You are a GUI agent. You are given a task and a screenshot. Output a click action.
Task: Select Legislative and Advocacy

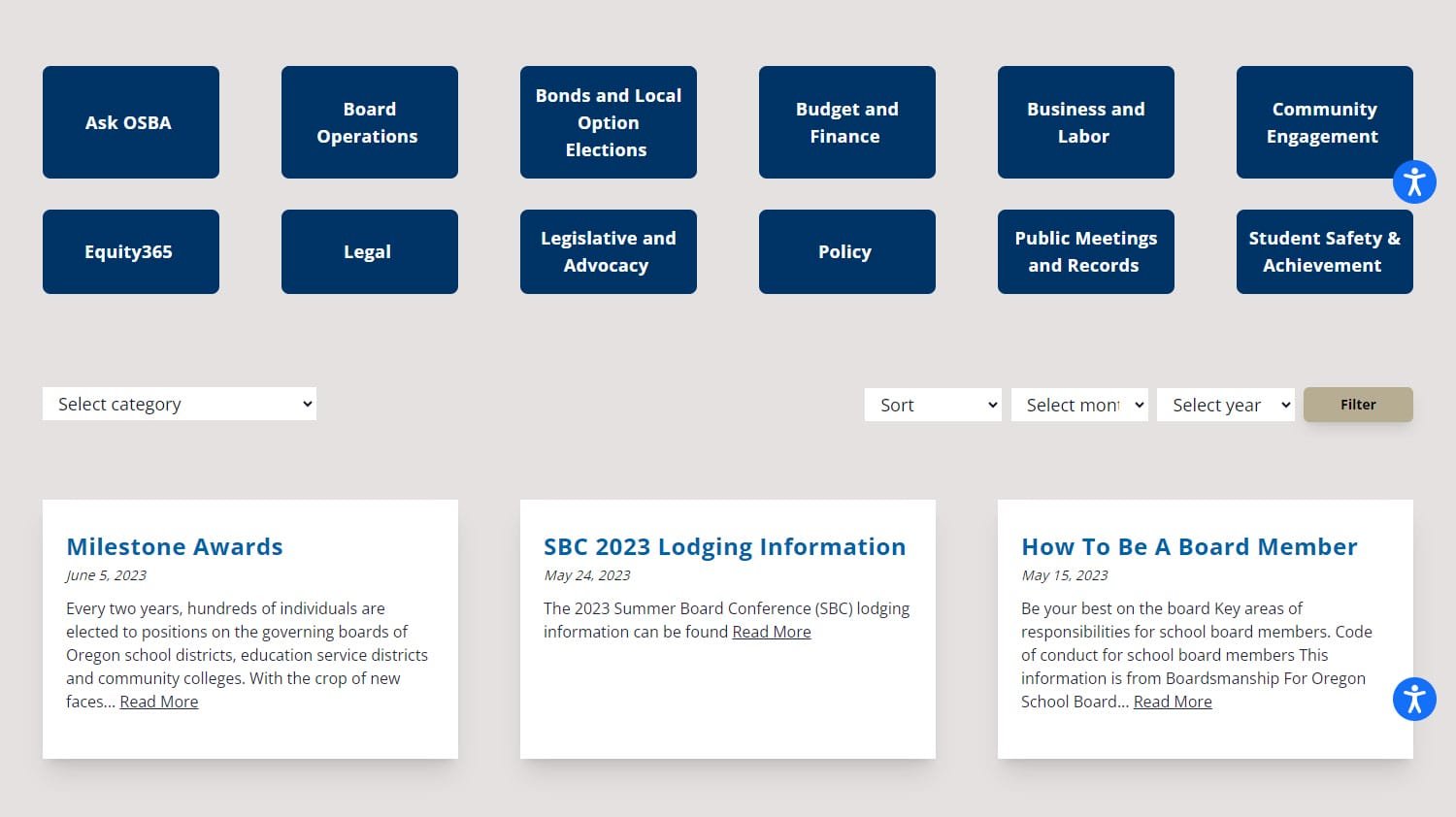point(608,251)
